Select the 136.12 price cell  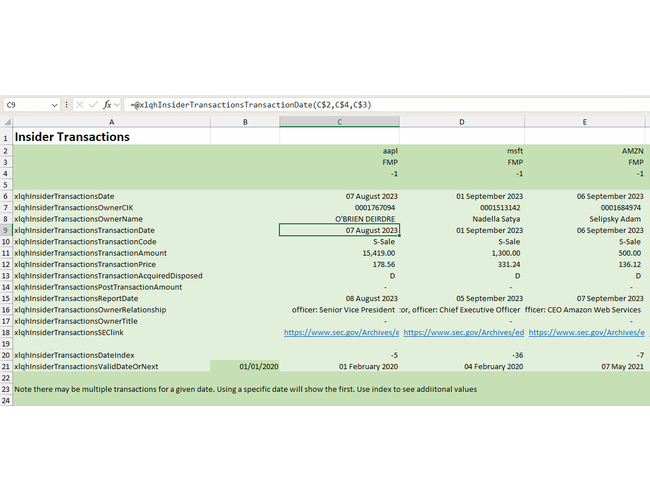(585, 265)
